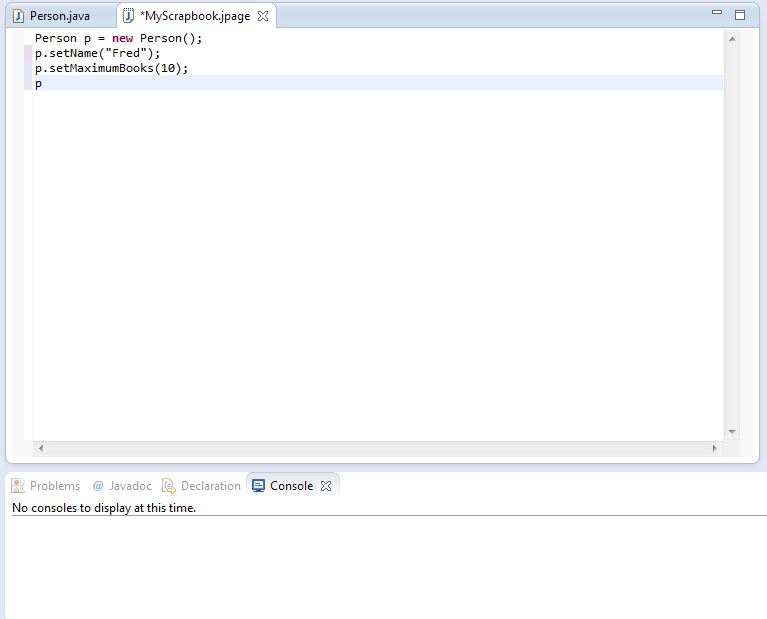The width and height of the screenshot is (767, 619).
Task: Click the editor scroll down arrow
Action: pyautogui.click(x=732, y=432)
